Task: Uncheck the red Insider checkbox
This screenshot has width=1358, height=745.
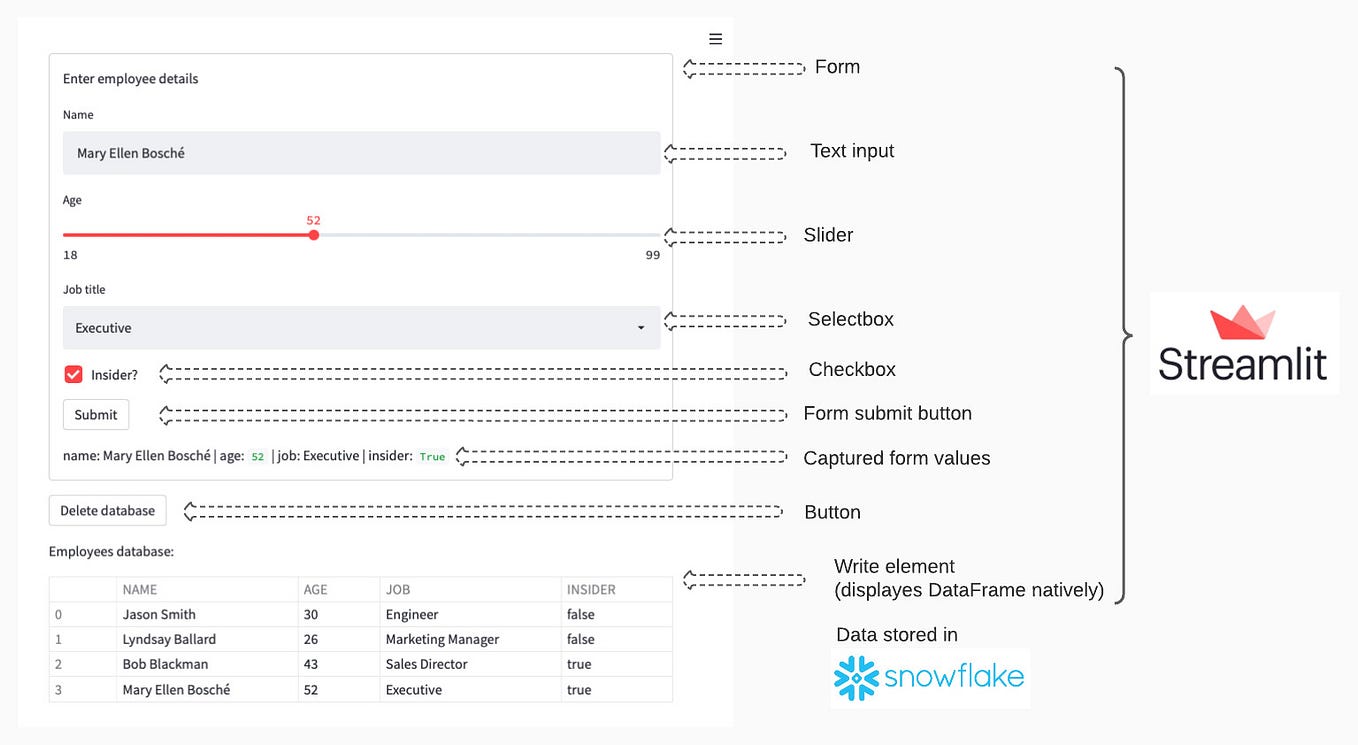Action: point(73,374)
